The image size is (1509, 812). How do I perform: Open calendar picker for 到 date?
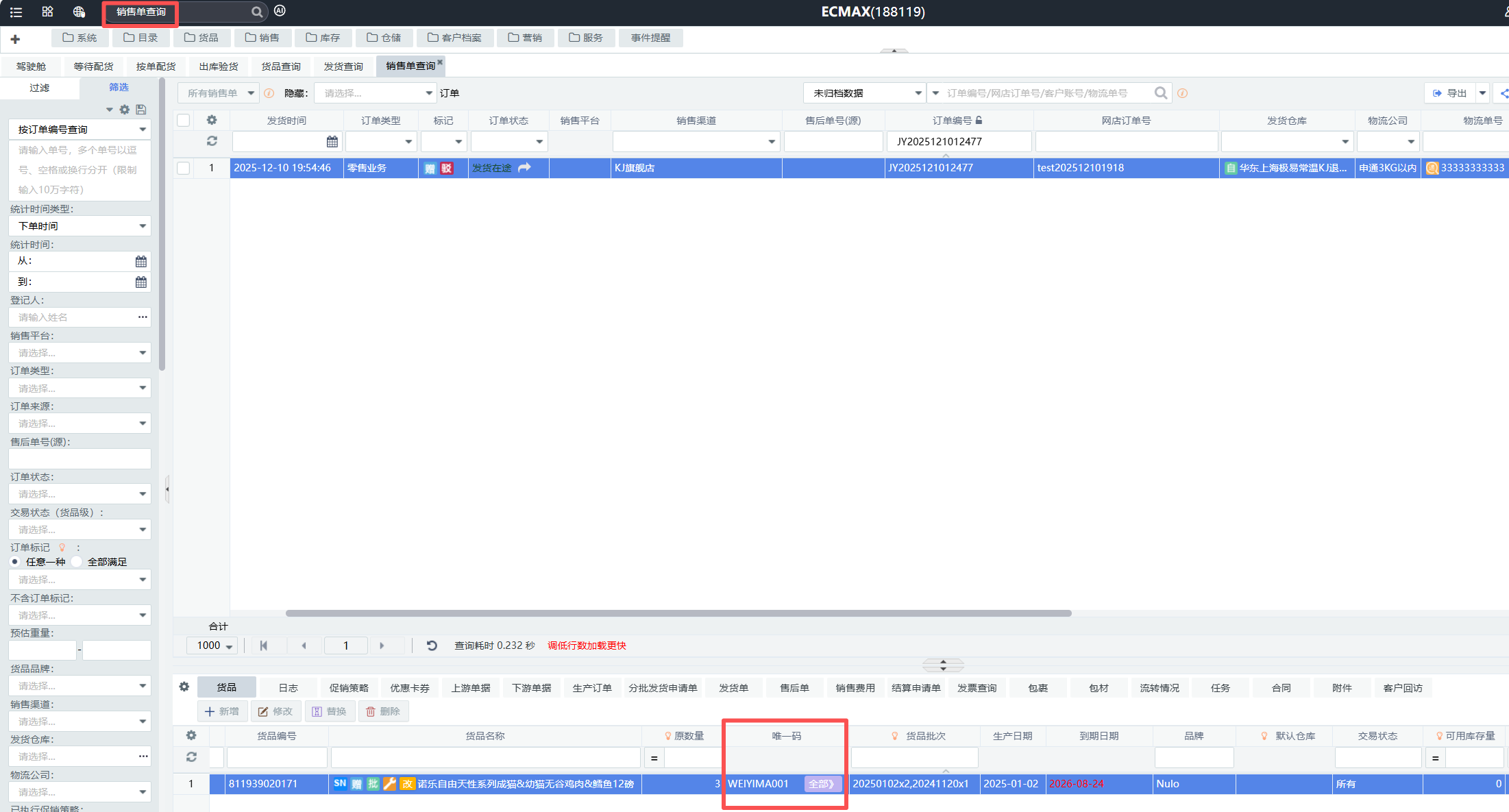pyautogui.click(x=141, y=282)
